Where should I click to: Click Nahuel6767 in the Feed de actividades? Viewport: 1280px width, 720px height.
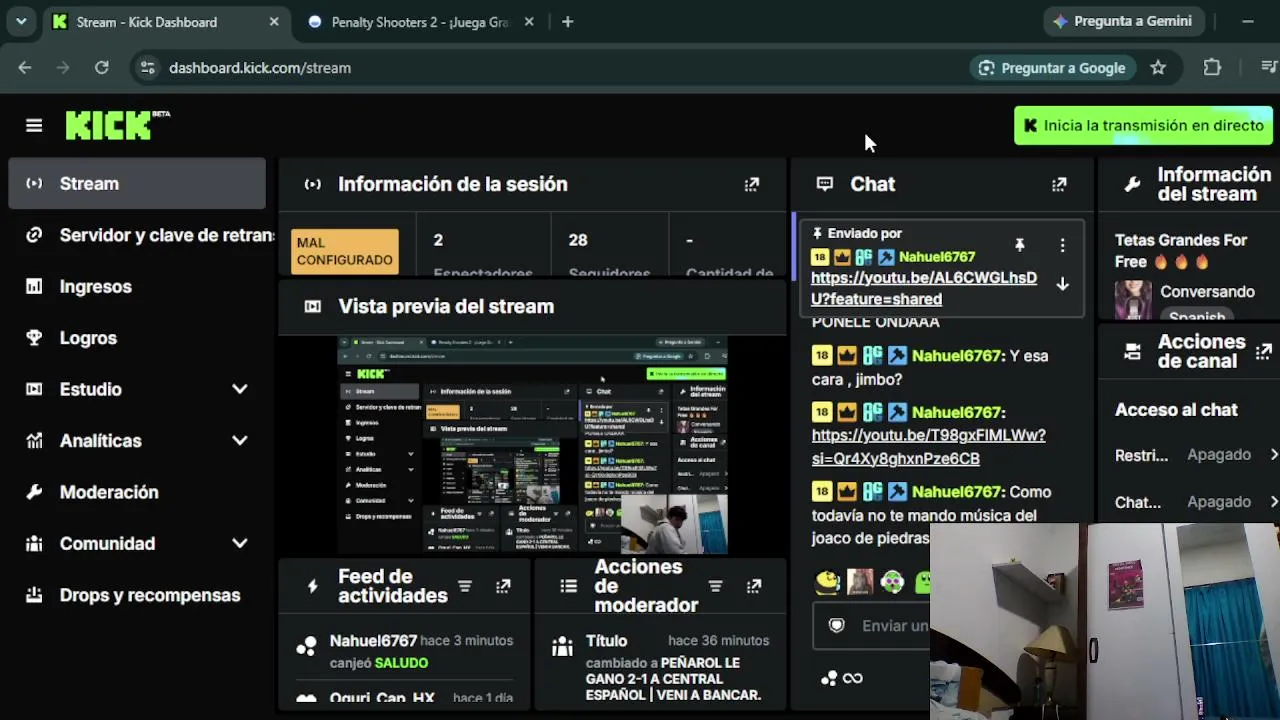tap(373, 641)
